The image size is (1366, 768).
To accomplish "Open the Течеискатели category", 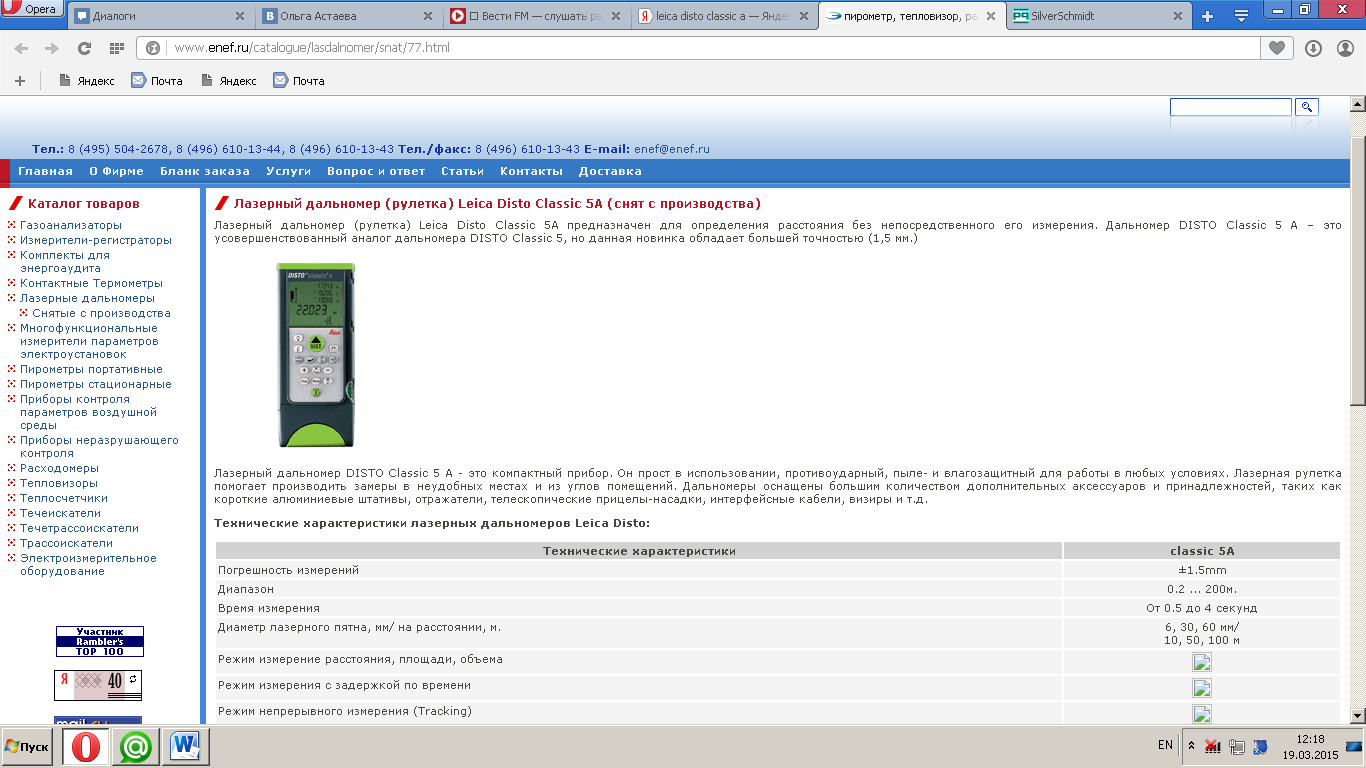I will [x=60, y=513].
